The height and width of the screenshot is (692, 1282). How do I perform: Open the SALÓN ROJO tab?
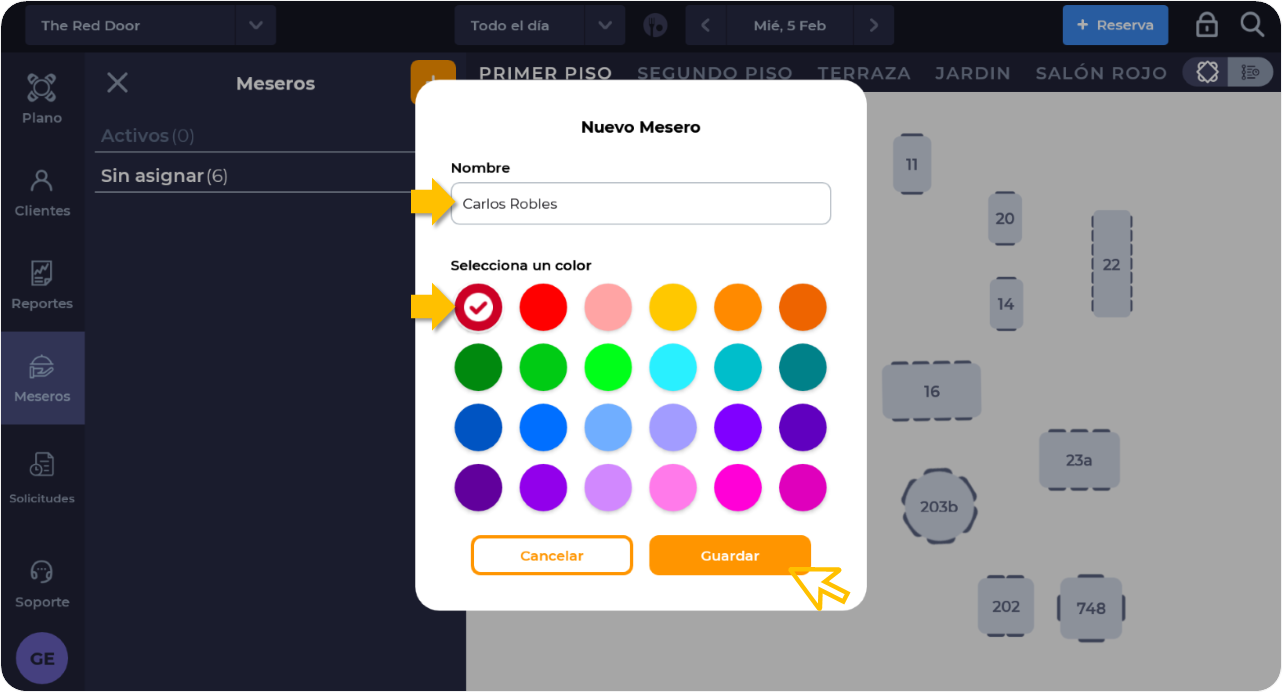click(x=1101, y=73)
